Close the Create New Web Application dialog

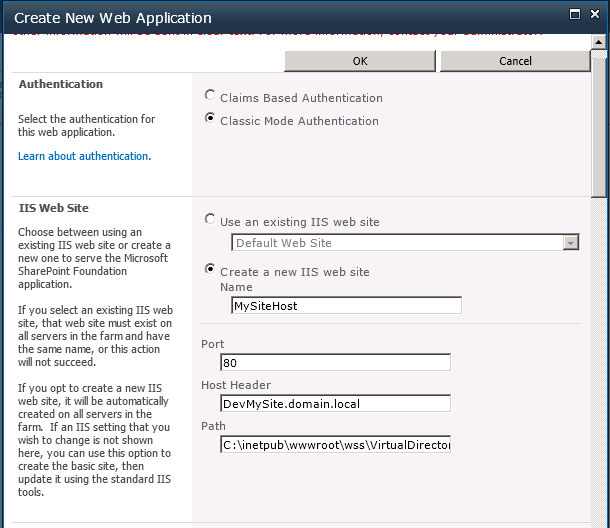point(594,15)
